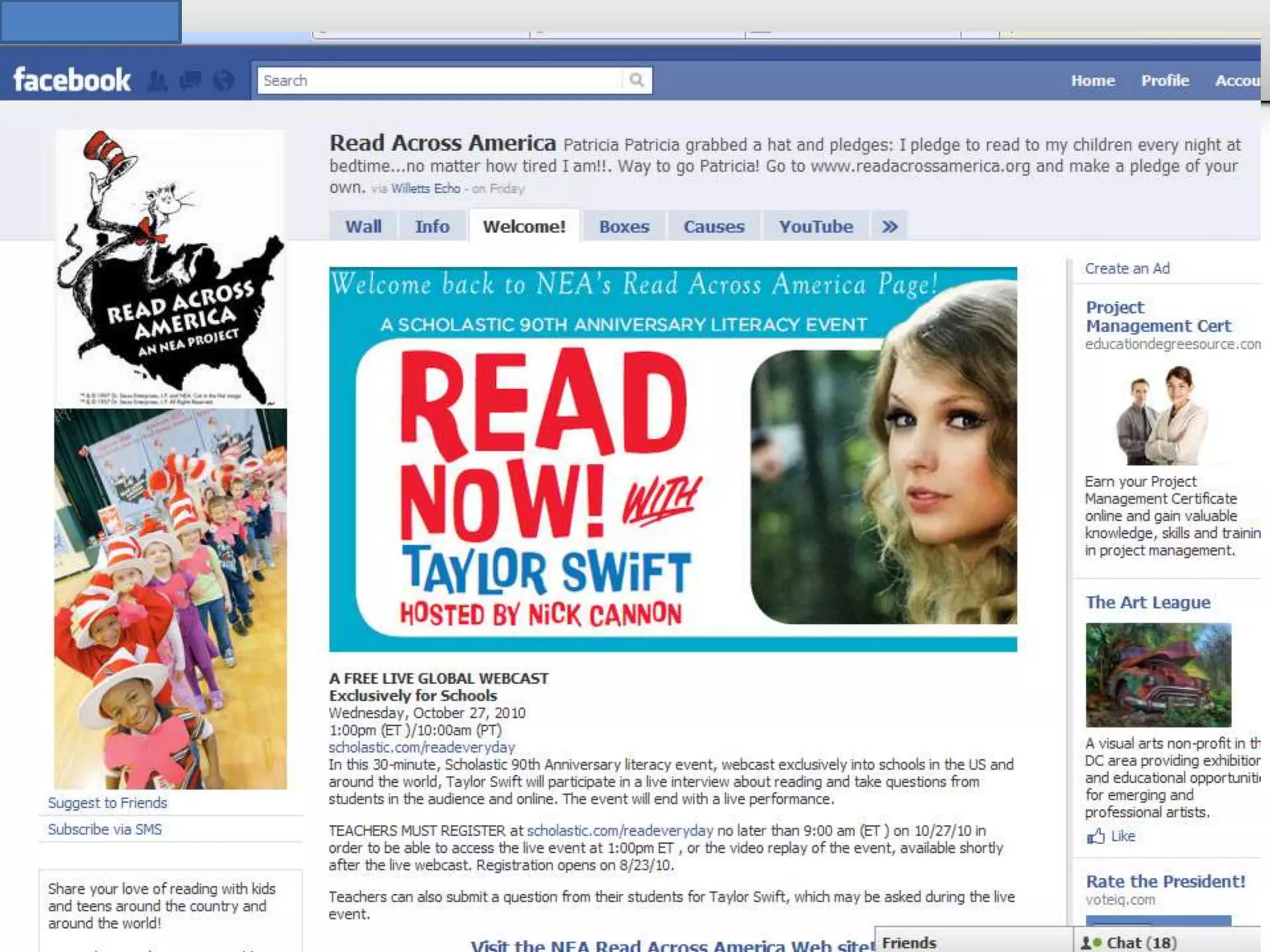Click Suggest to Friends link
The width and height of the screenshot is (1270, 952).
pos(107,803)
